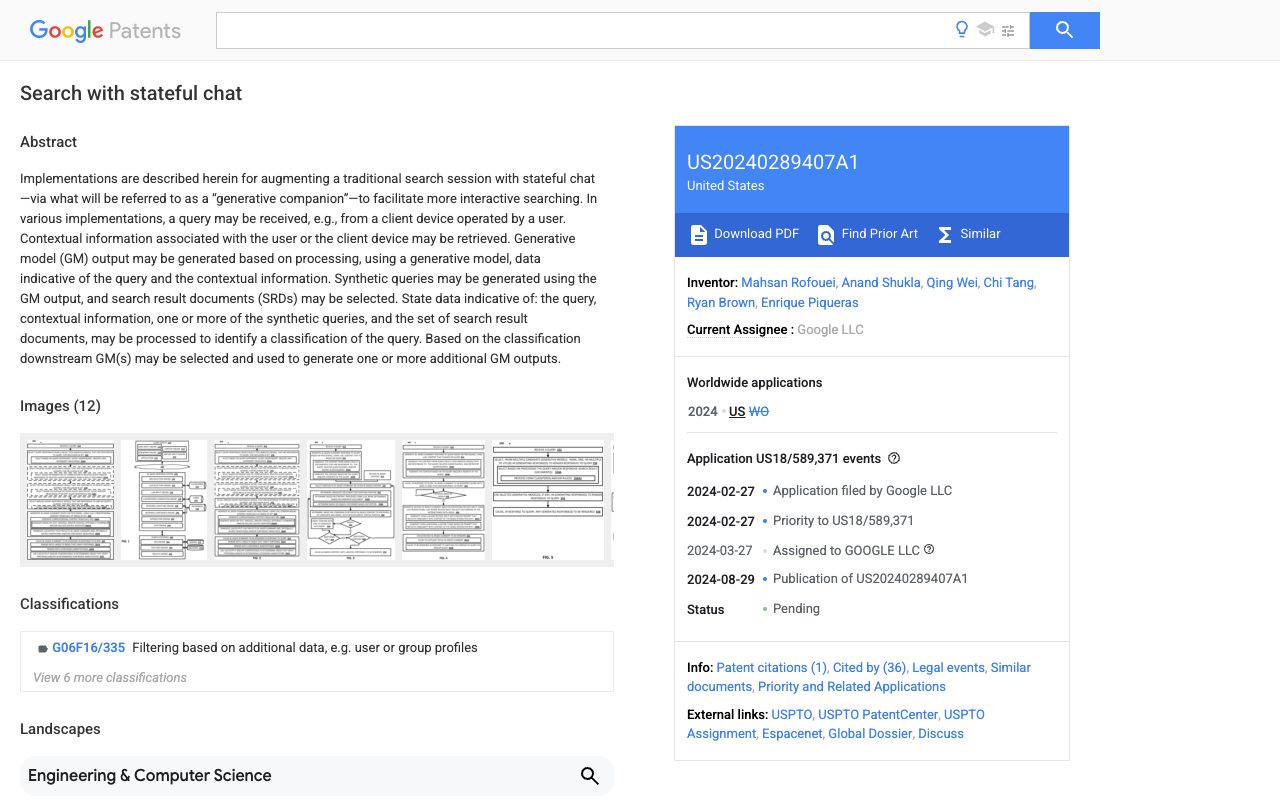The width and height of the screenshot is (1280, 800).
Task: Open inventor Ryan Brown link
Action: [721, 302]
